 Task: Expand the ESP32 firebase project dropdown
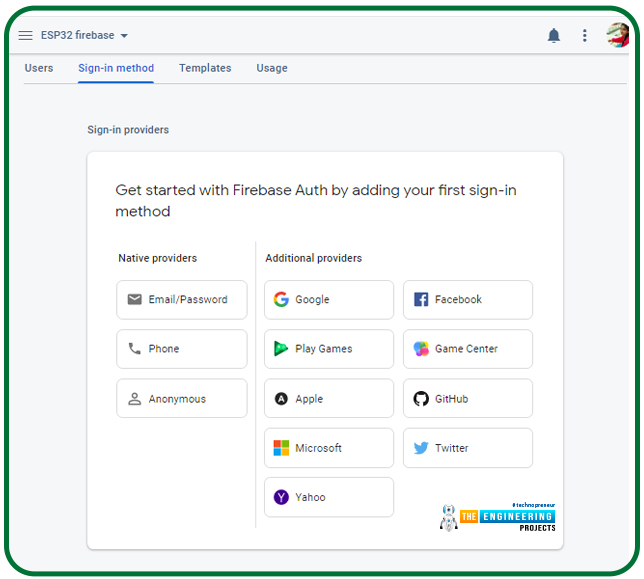(x=124, y=36)
